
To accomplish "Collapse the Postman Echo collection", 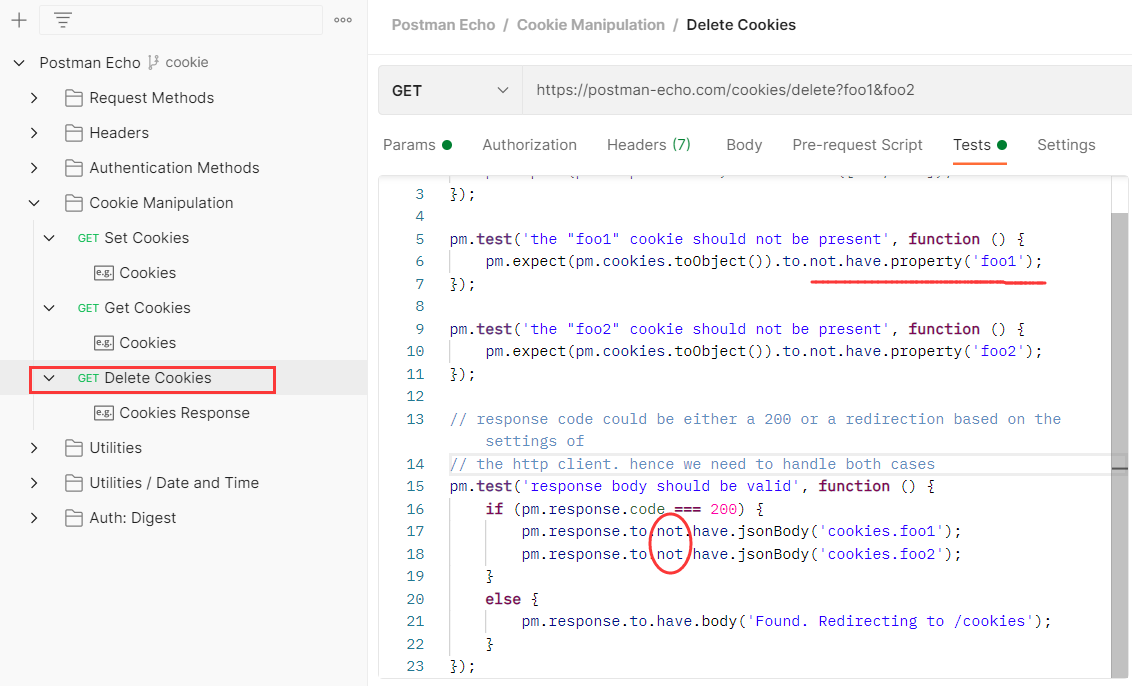I will point(18,63).
